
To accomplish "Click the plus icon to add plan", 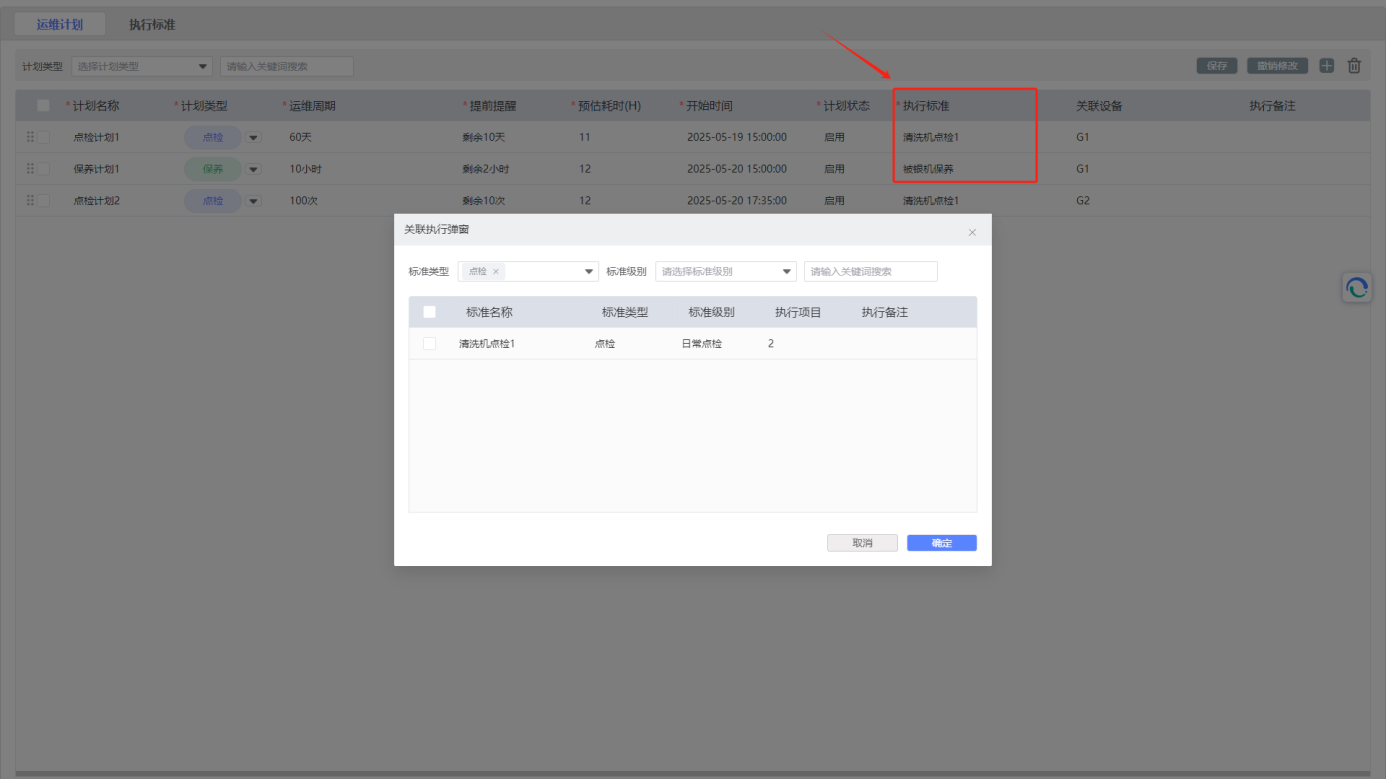I will coord(1326,66).
